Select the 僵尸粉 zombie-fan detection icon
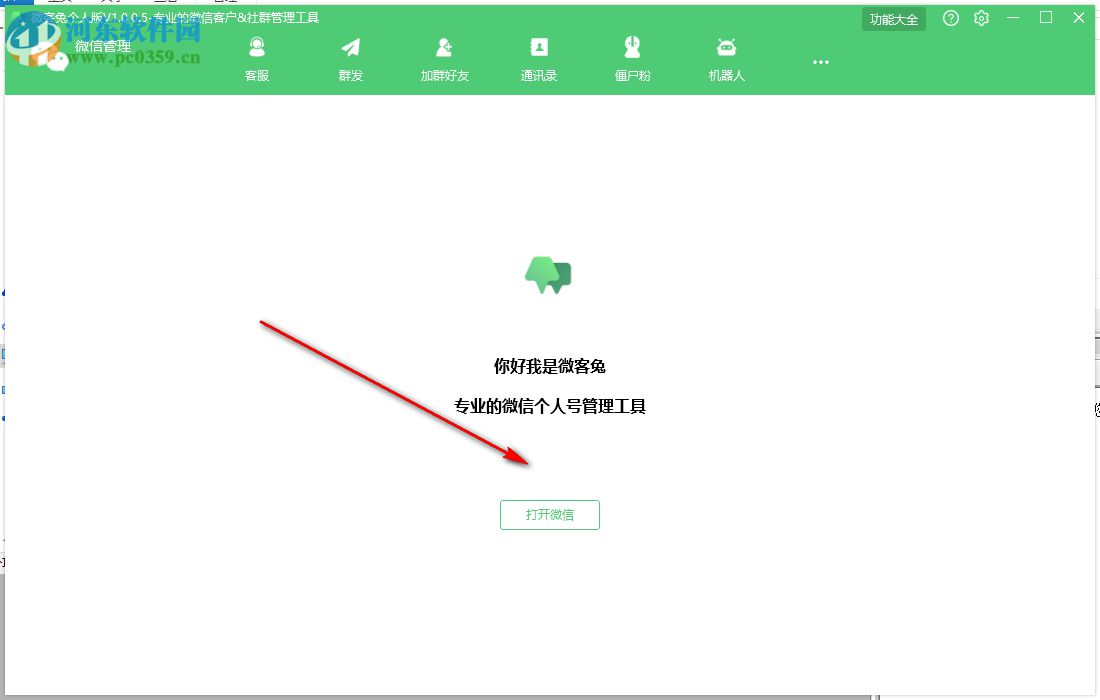This screenshot has height=700, width=1100. click(x=632, y=46)
